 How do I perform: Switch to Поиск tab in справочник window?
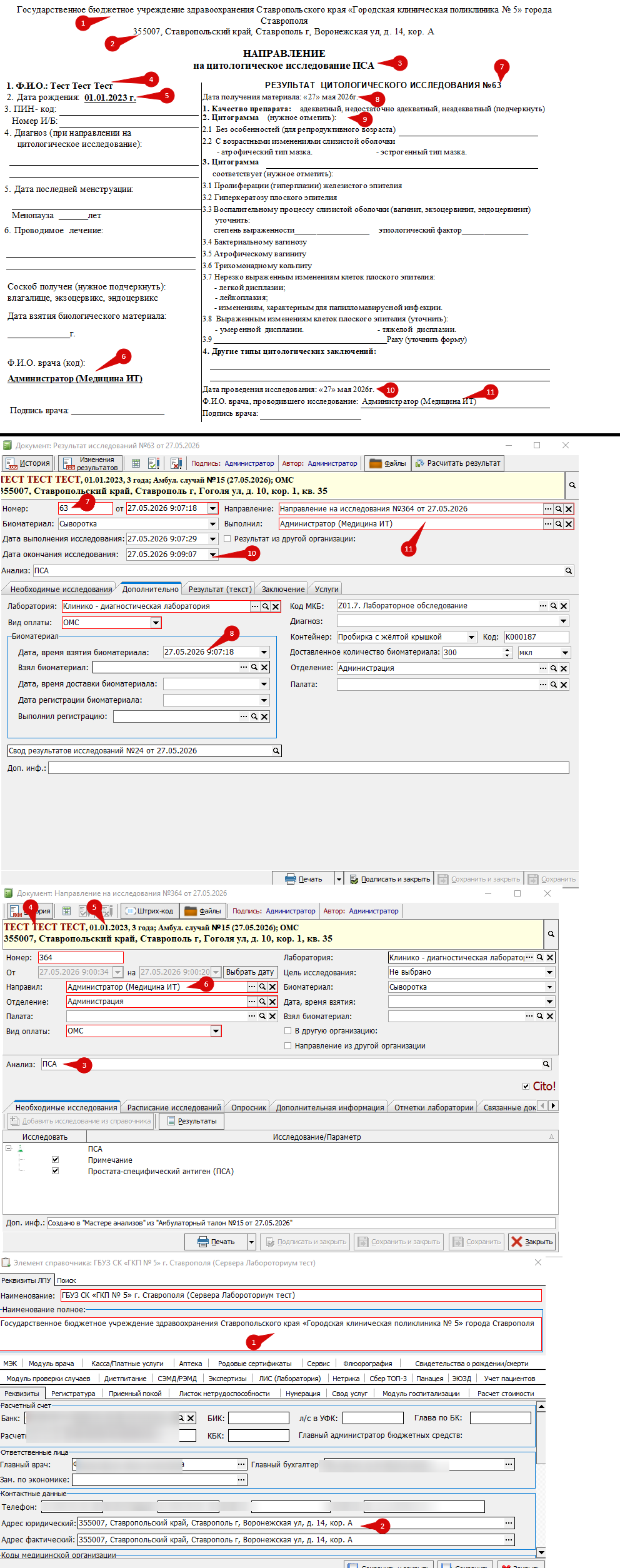[x=66, y=1280]
